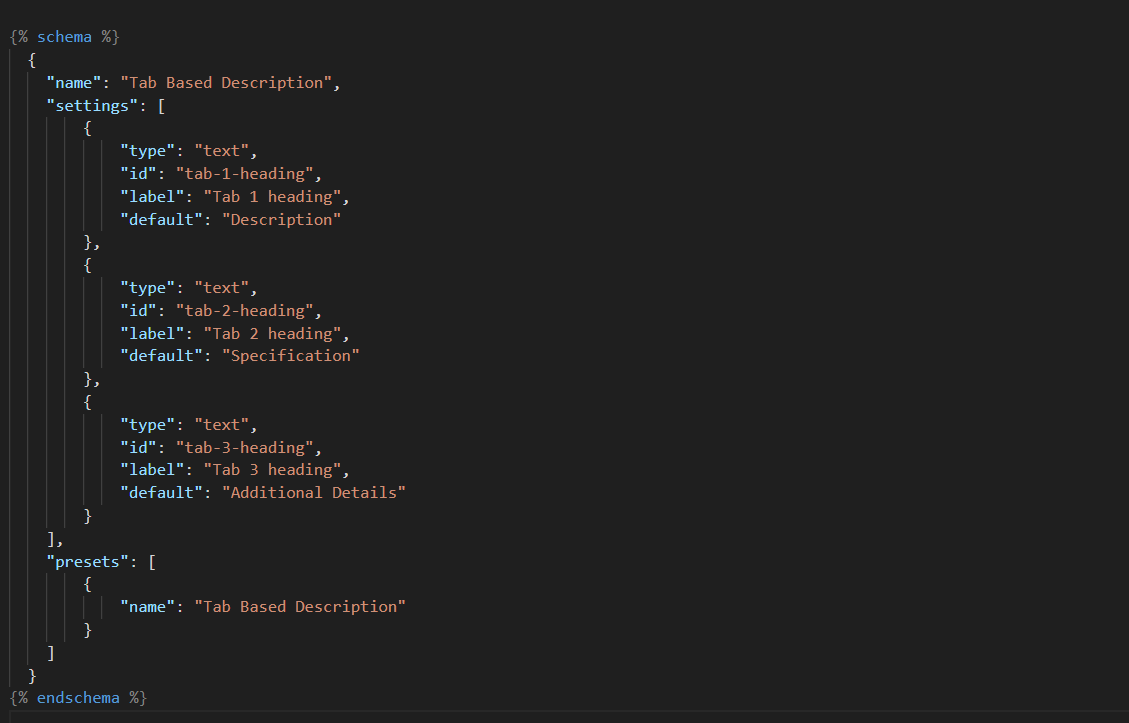This screenshot has height=723, width=1129.
Task: Click the "tab-3-heading" id value
Action: (249, 447)
